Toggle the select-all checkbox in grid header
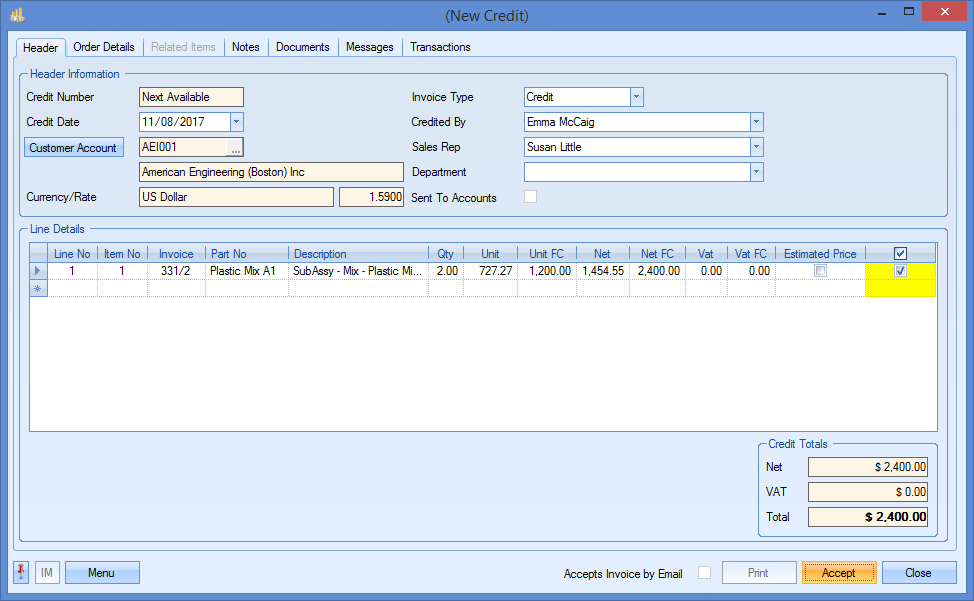This screenshot has height=601, width=974. [x=900, y=254]
